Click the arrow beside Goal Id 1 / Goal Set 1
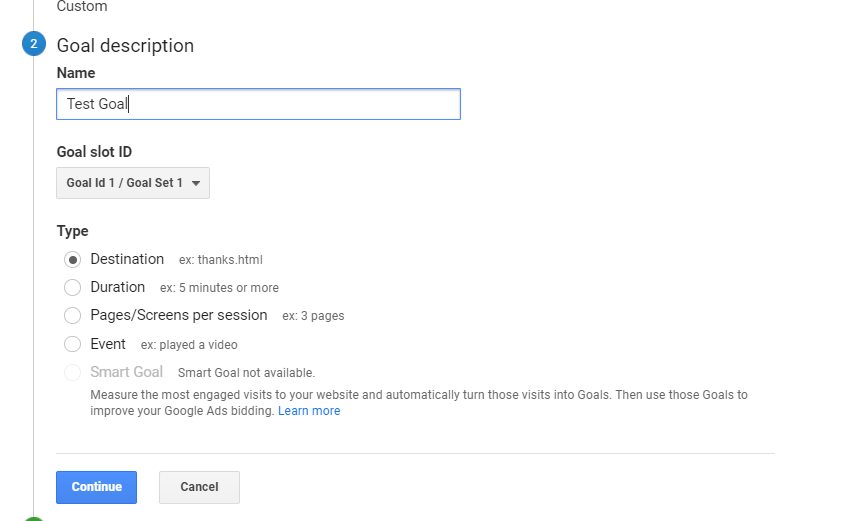841x521 pixels. (196, 184)
